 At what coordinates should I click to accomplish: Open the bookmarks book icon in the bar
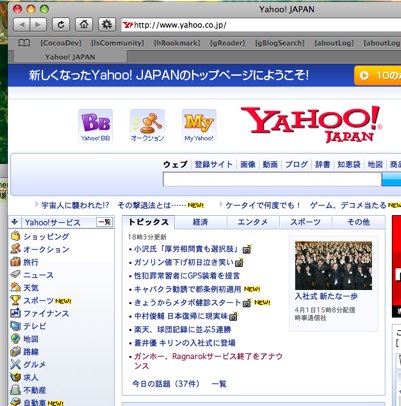24,43
